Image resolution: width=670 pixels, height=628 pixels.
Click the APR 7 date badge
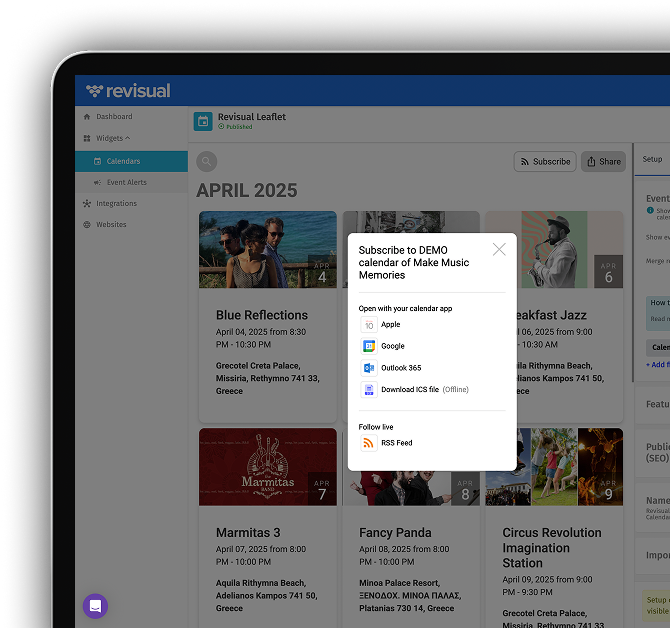pyautogui.click(x=322, y=489)
